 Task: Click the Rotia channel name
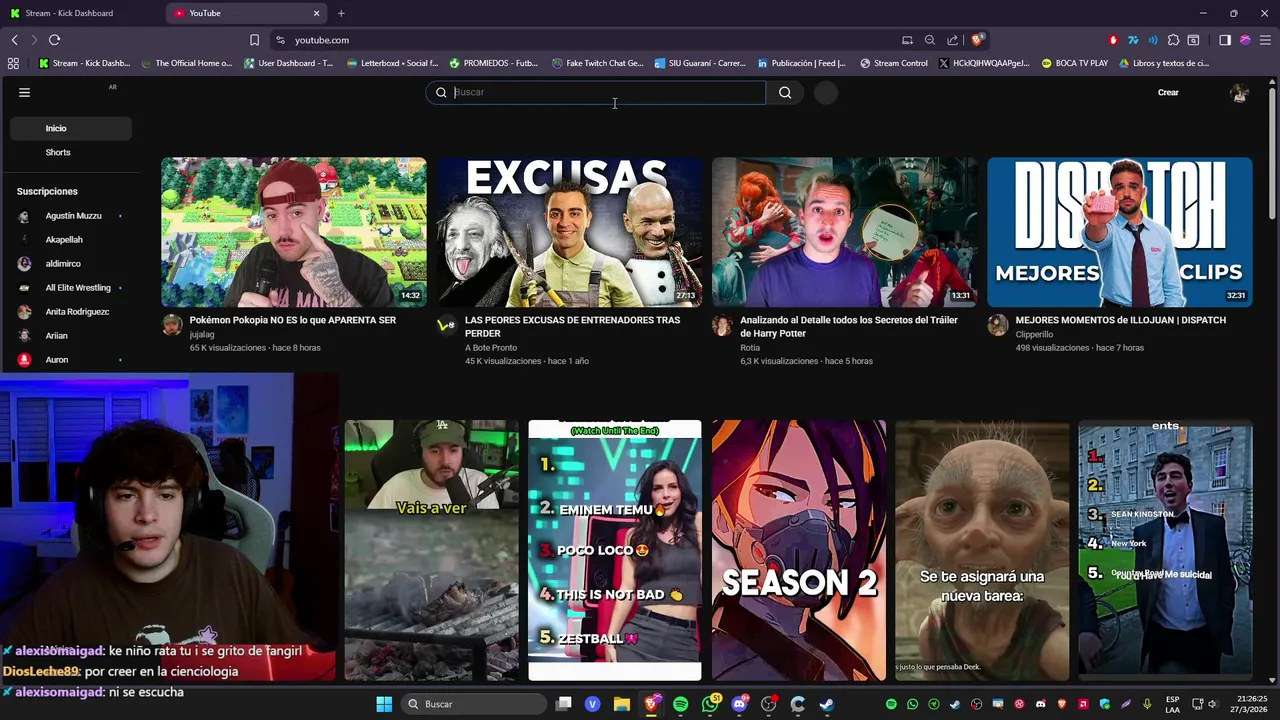click(750, 347)
